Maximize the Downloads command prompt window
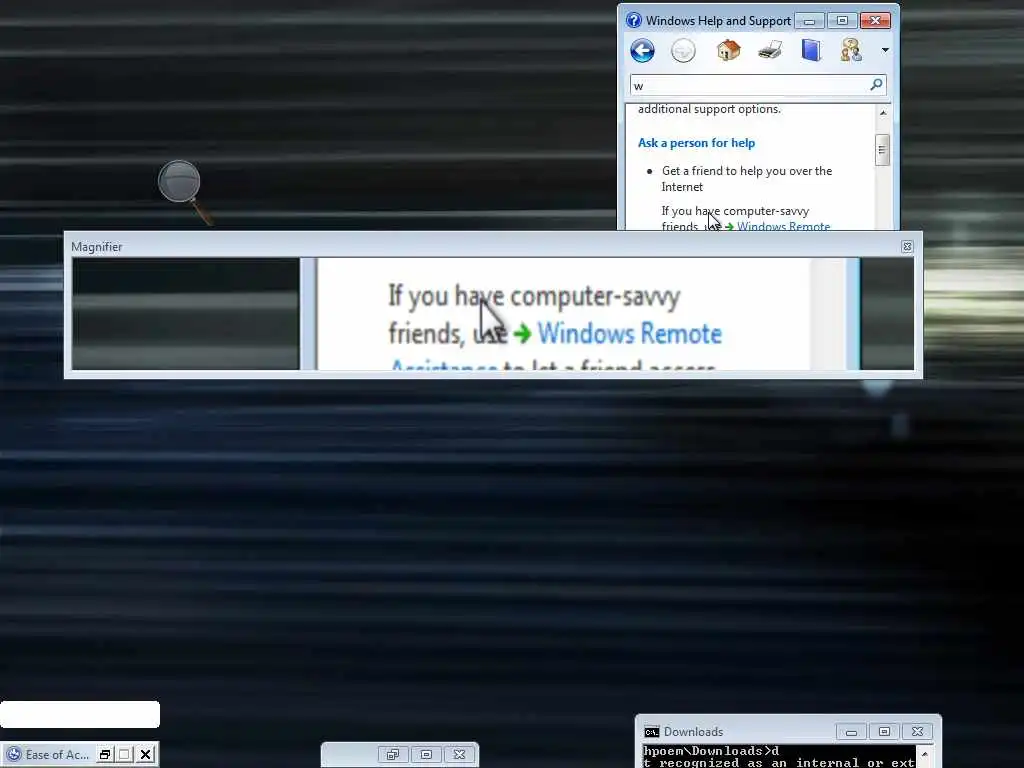 click(x=884, y=732)
